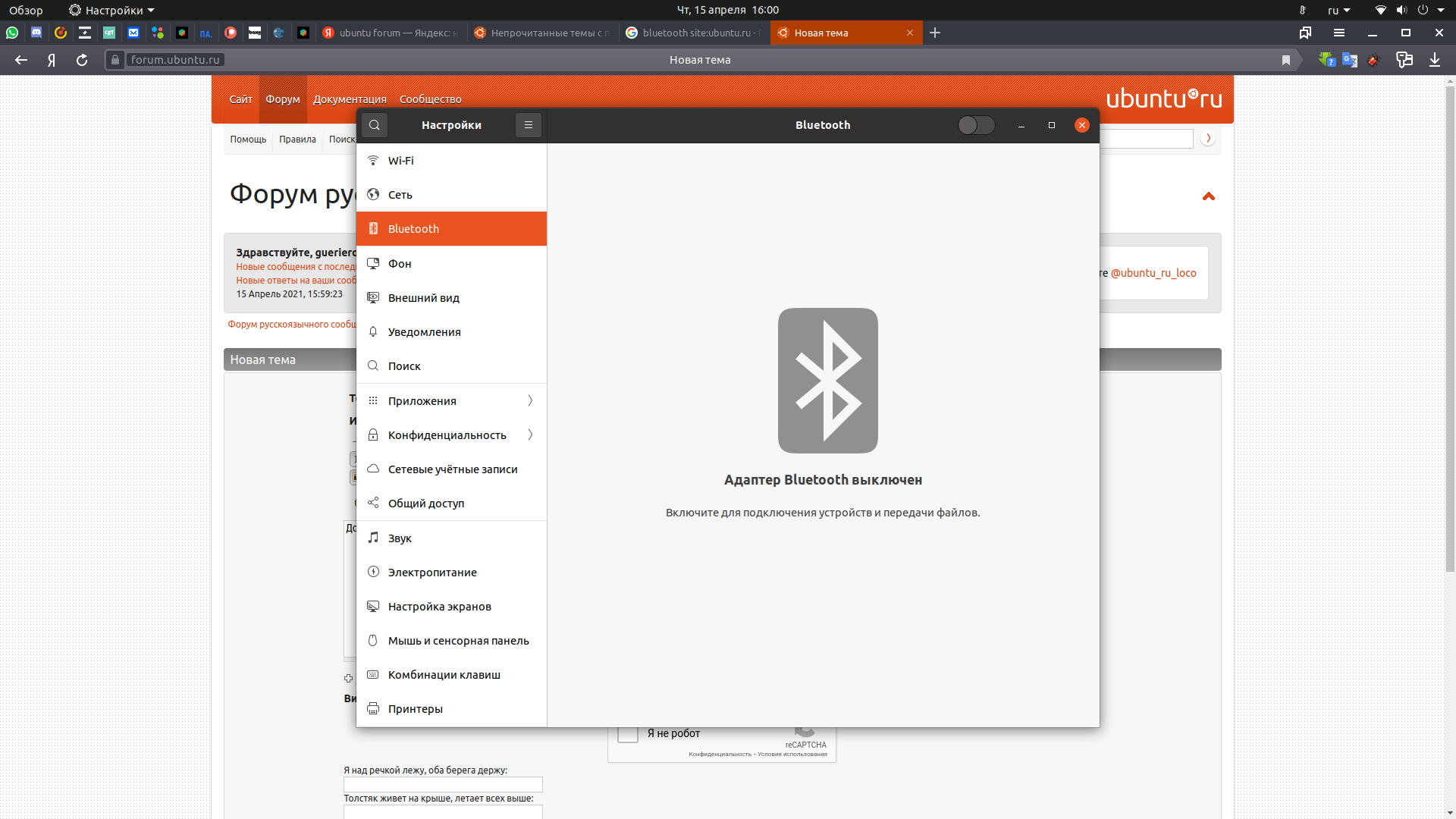Click the WhatsApp pinned tab icon
This screenshot has height=819, width=1456.
(12, 33)
